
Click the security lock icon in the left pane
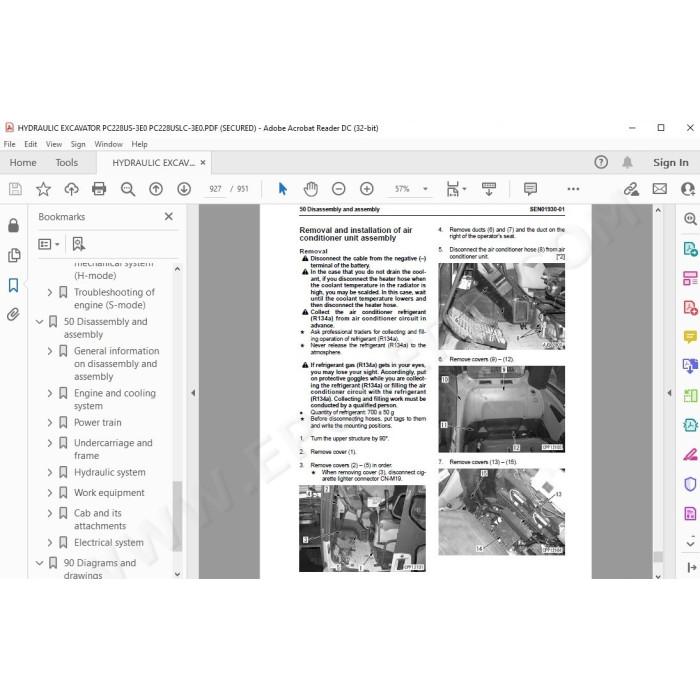13,225
